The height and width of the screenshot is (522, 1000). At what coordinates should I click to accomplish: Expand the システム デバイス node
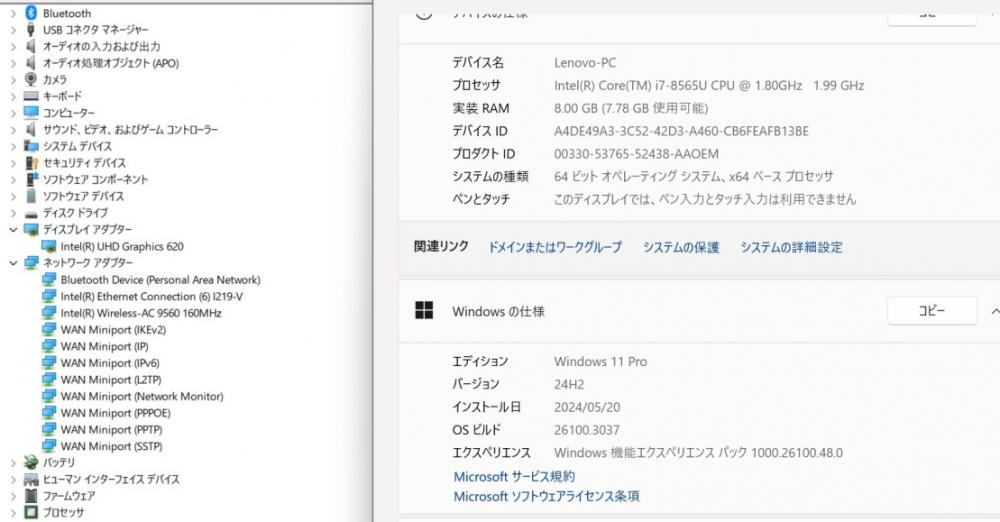(13, 146)
